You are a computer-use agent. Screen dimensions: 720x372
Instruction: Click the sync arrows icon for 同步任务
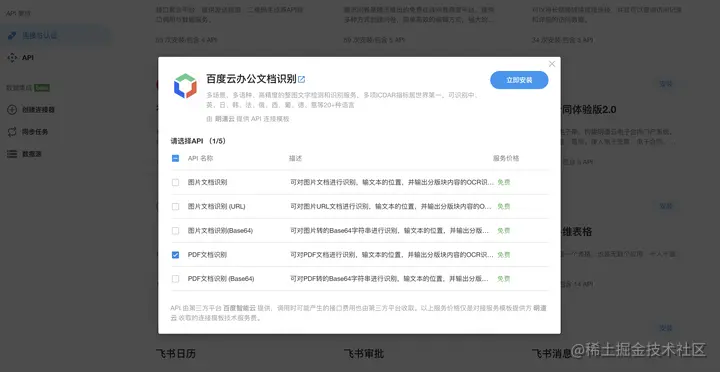[x=12, y=132]
